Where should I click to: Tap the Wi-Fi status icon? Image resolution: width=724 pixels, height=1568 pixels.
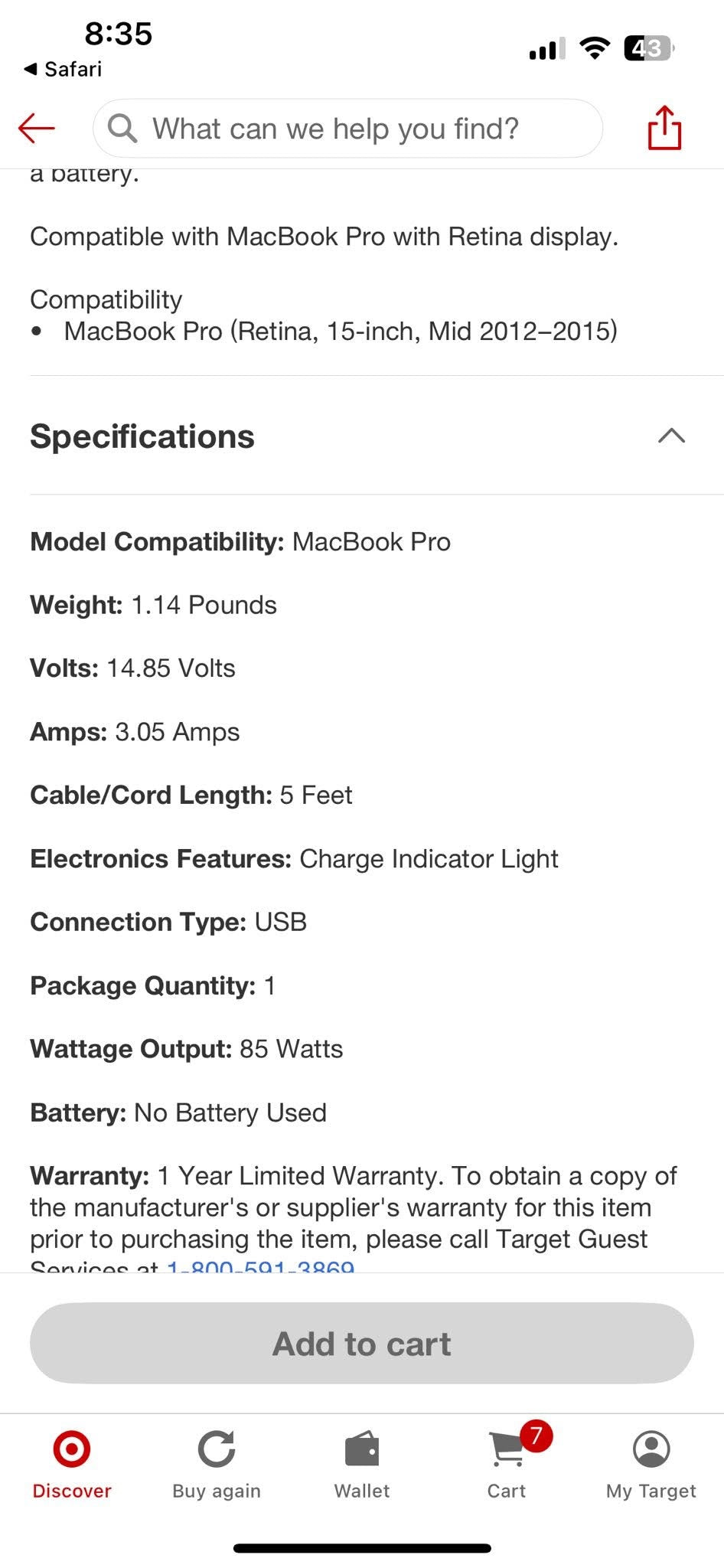pos(595,48)
